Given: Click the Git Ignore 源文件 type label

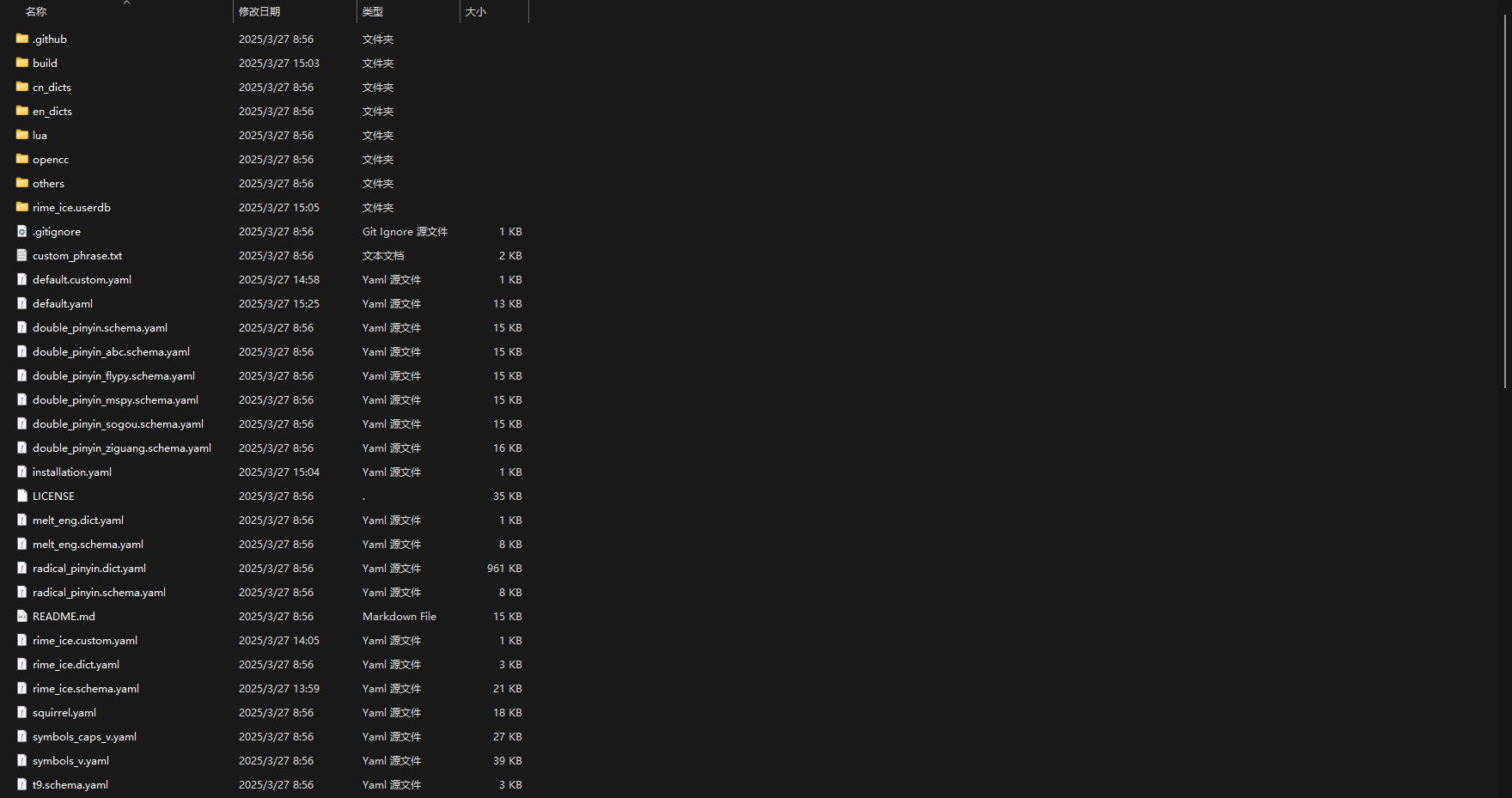Looking at the screenshot, I should coord(405,232).
